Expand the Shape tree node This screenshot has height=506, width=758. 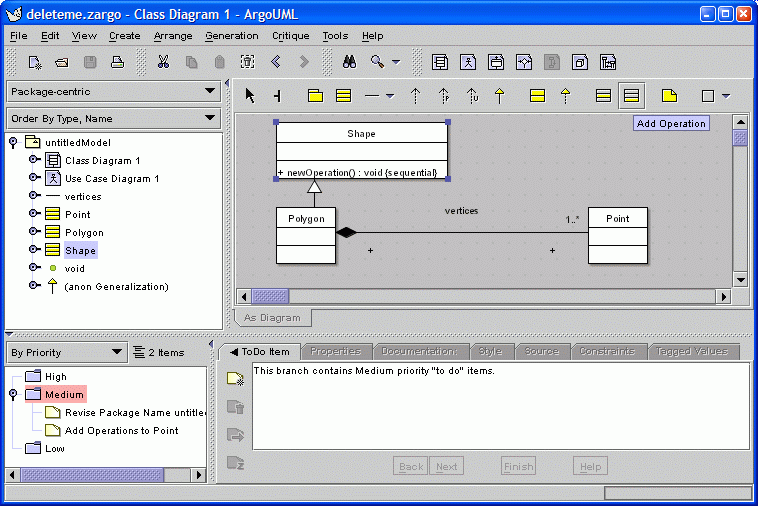click(x=34, y=249)
